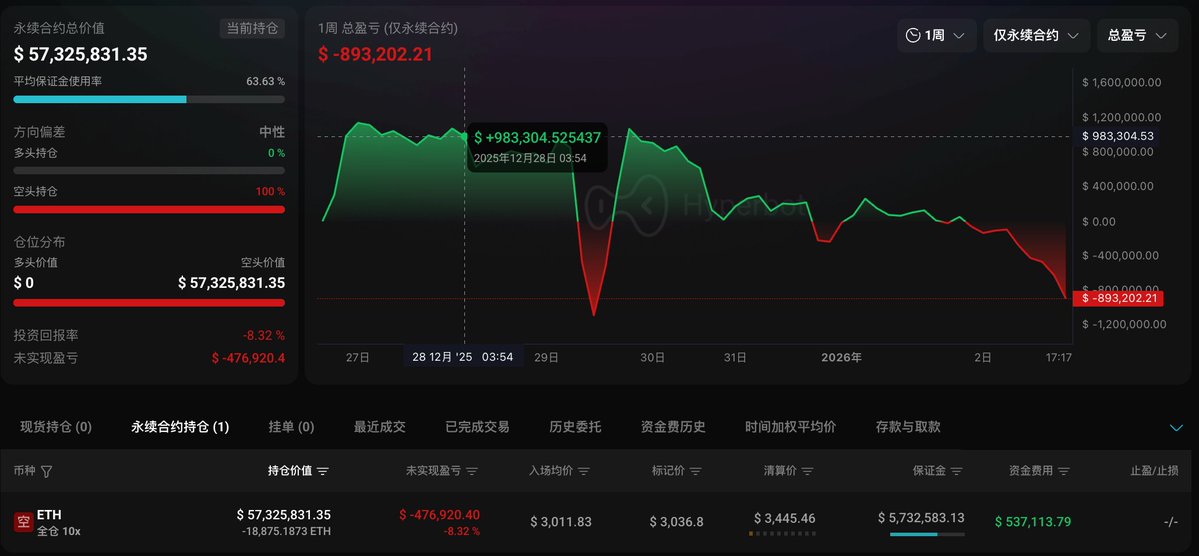The image size is (1199, 556).
Task: Click the sort icon next to 未实现盈亏
Action: [472, 471]
